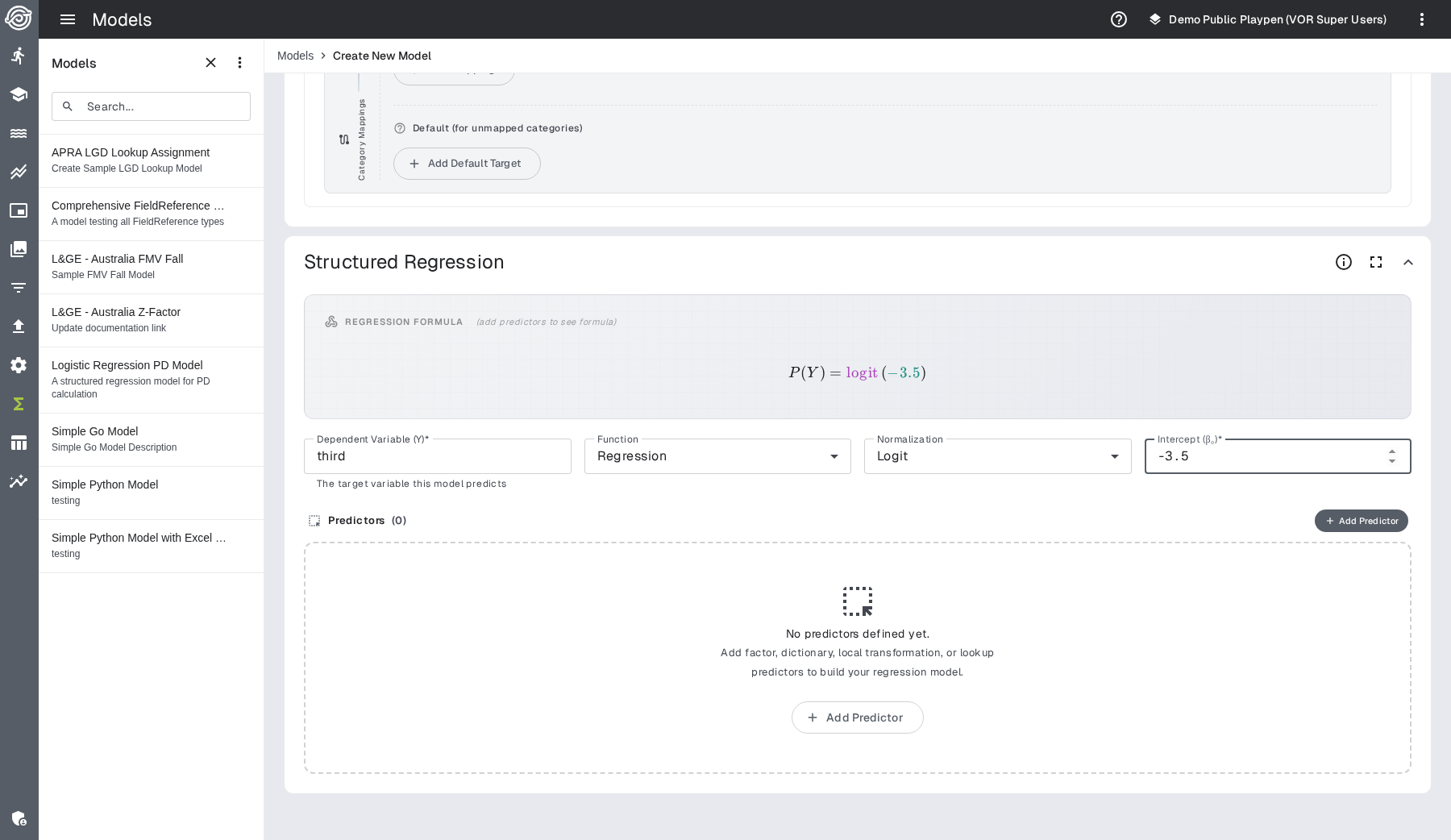
Task: Open the Normalization Logit dropdown
Action: coord(997,456)
